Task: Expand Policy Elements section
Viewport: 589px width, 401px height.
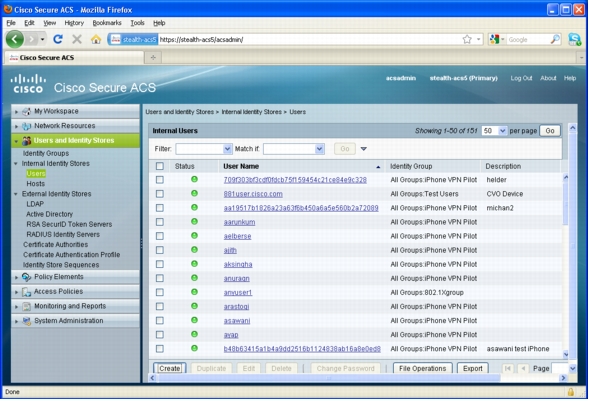Action: [x=16, y=277]
